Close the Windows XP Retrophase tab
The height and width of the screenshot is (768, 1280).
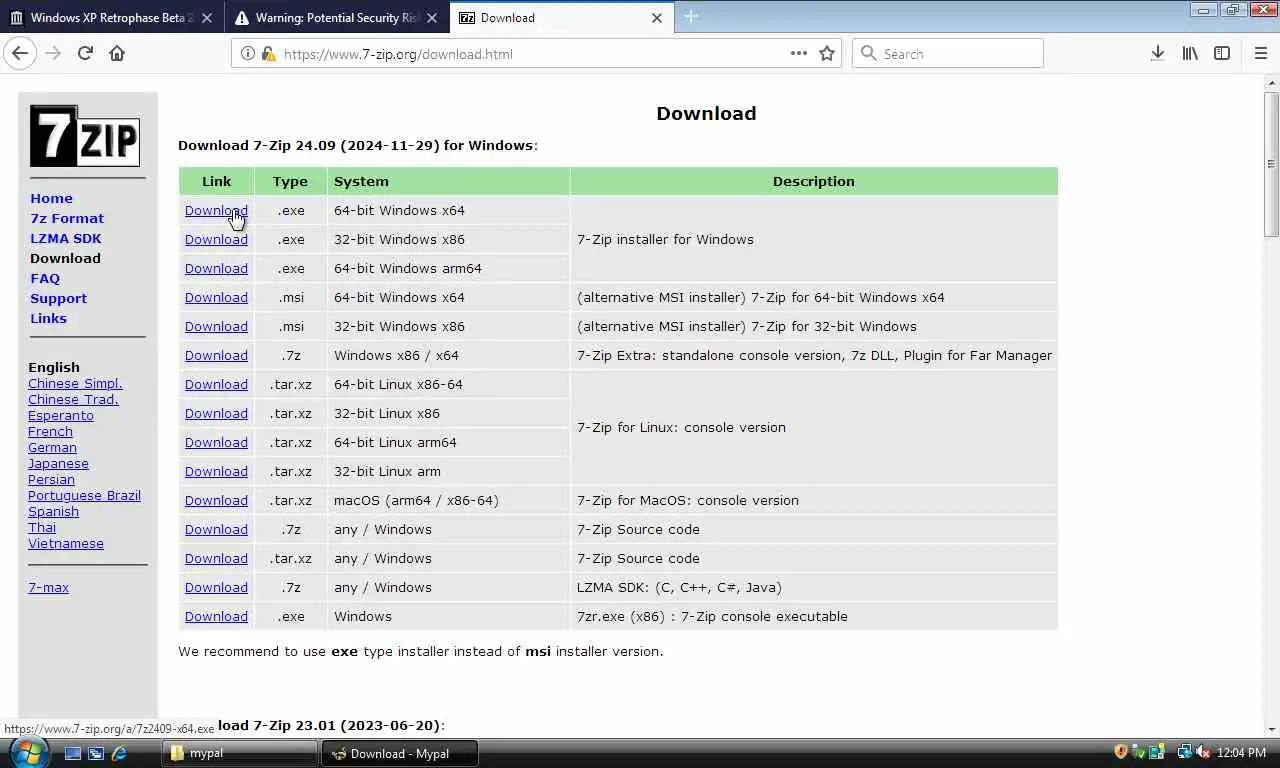click(206, 17)
